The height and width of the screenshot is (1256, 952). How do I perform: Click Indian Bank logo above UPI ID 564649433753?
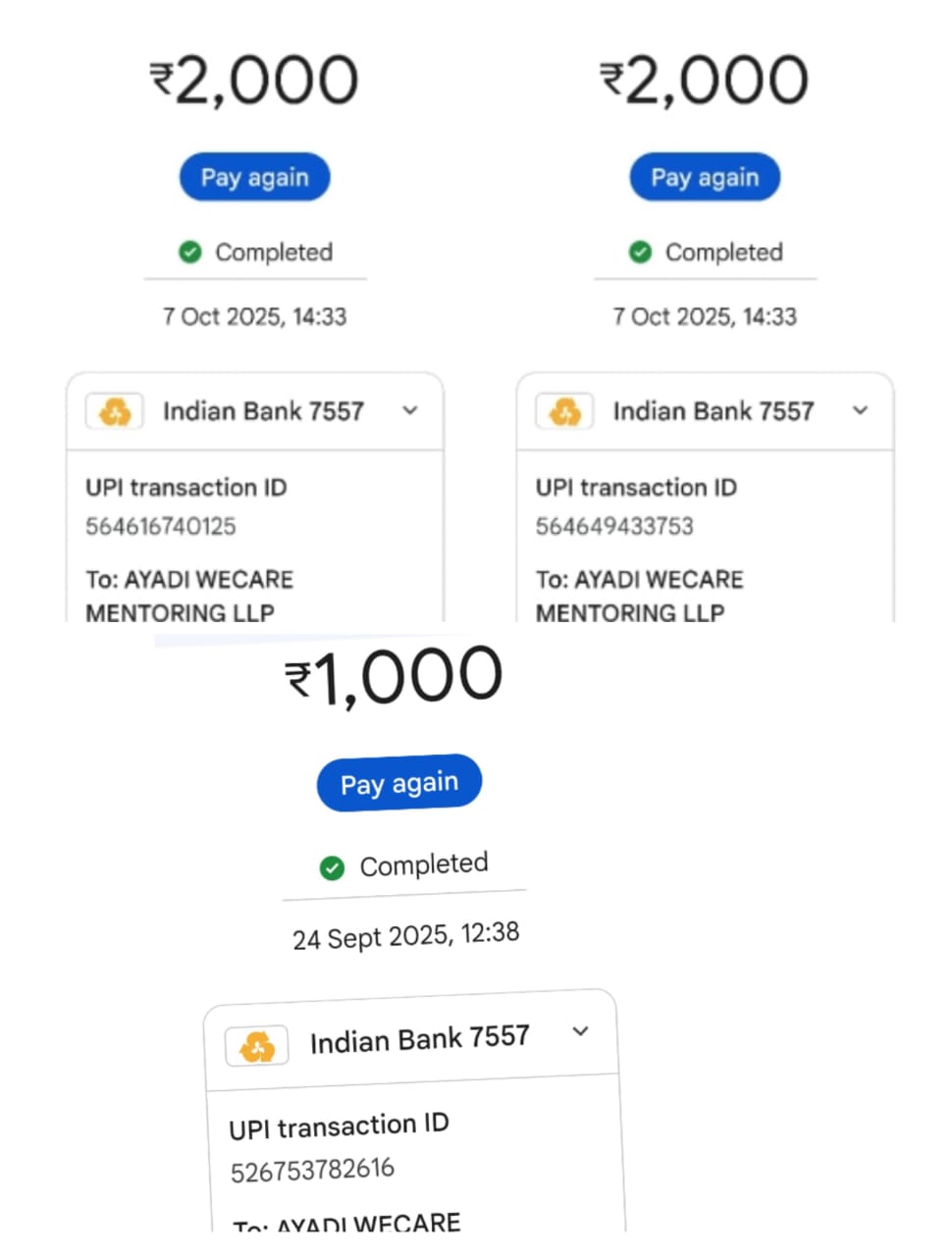(x=565, y=411)
